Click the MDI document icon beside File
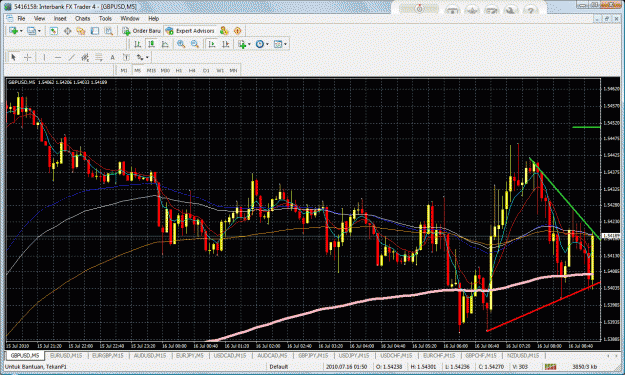This screenshot has height=375, width=625. (10, 18)
